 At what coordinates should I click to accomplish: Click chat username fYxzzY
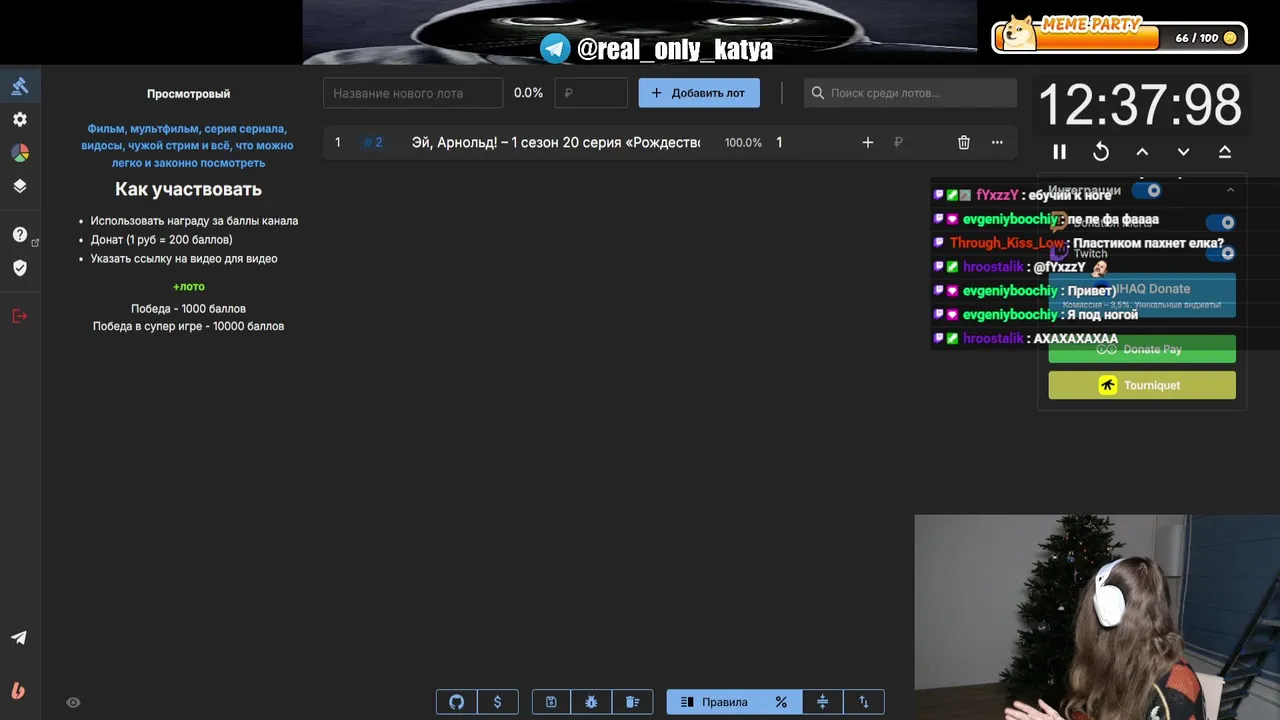(997, 195)
